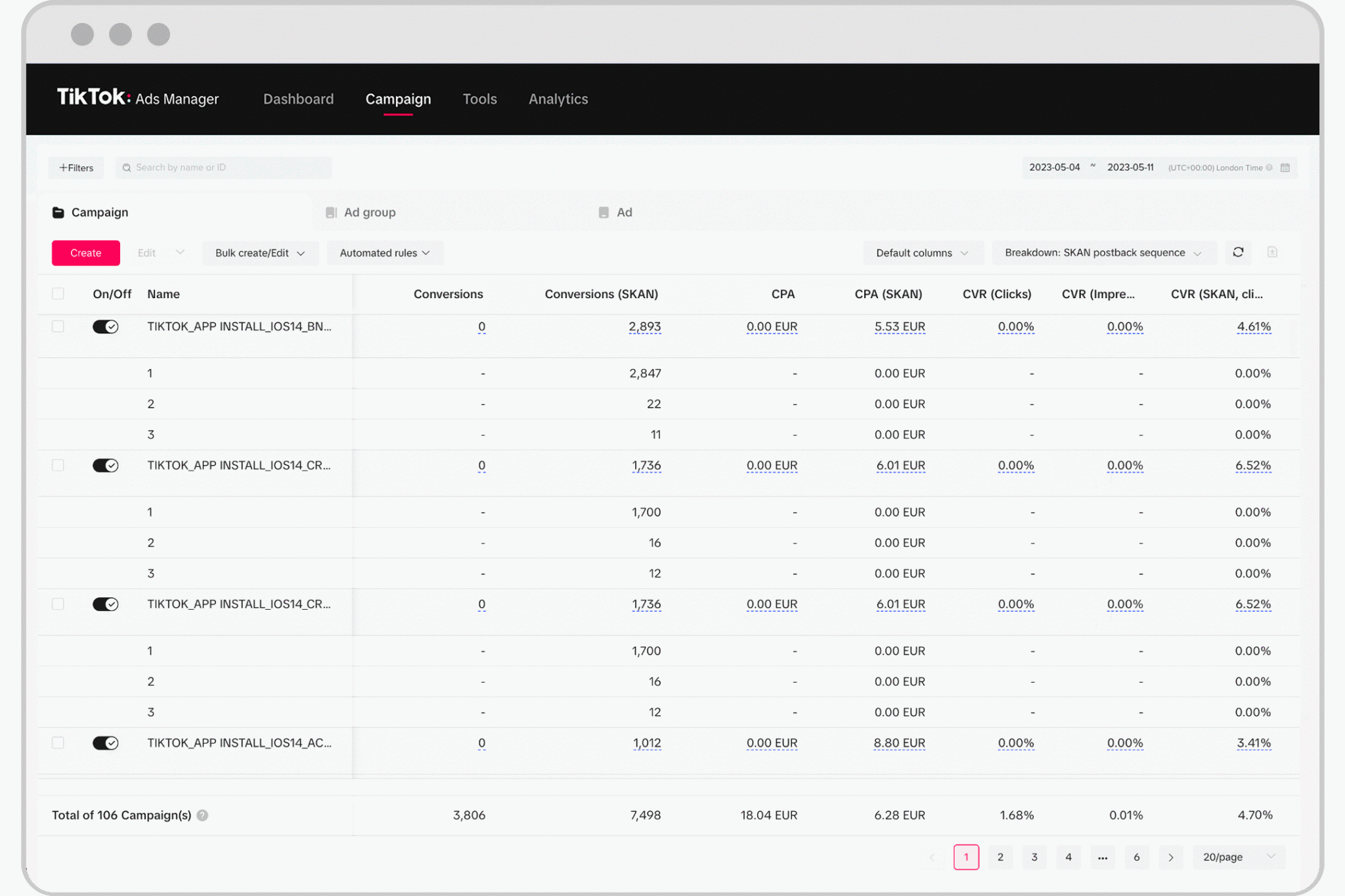The image size is (1345, 896).
Task: Switch to the Analytics tab
Action: [558, 99]
